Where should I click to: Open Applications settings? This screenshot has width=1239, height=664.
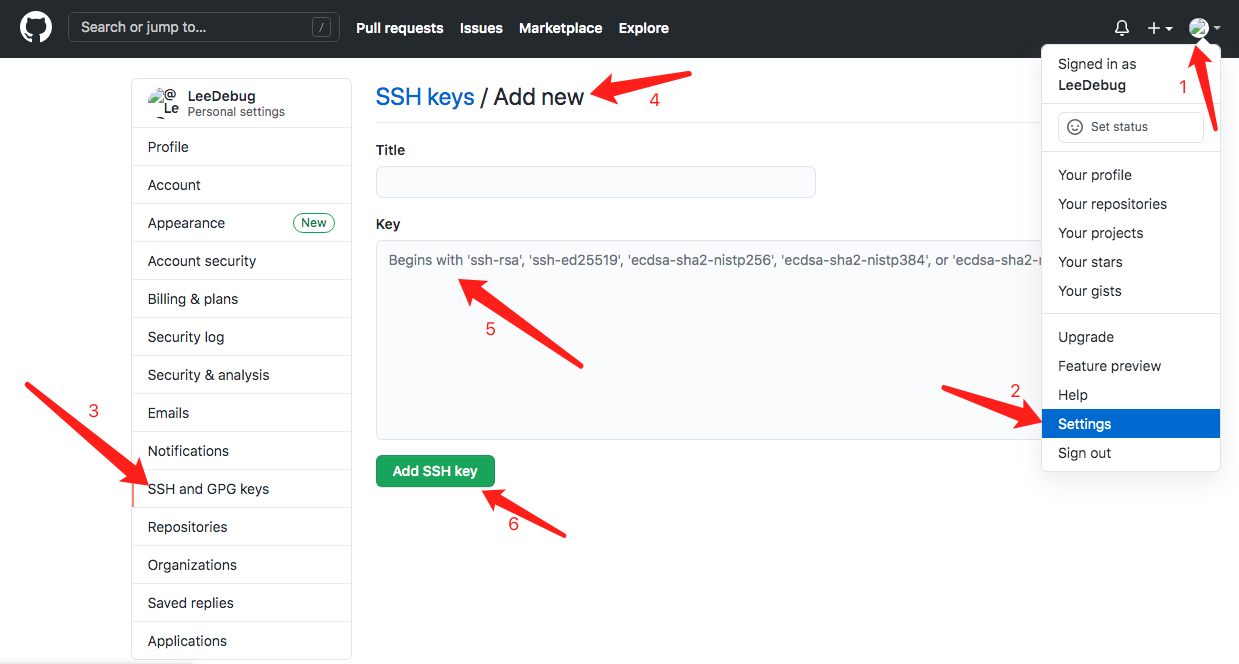241,641
